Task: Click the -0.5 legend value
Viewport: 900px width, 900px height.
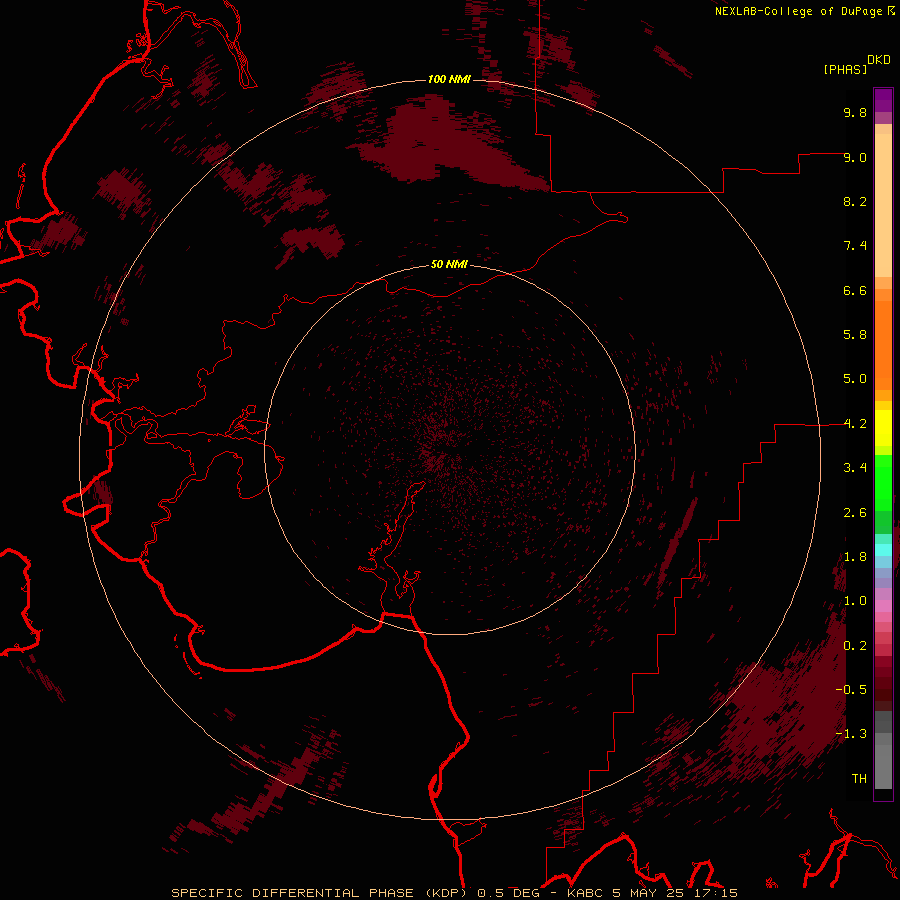Action: pyautogui.click(x=851, y=690)
